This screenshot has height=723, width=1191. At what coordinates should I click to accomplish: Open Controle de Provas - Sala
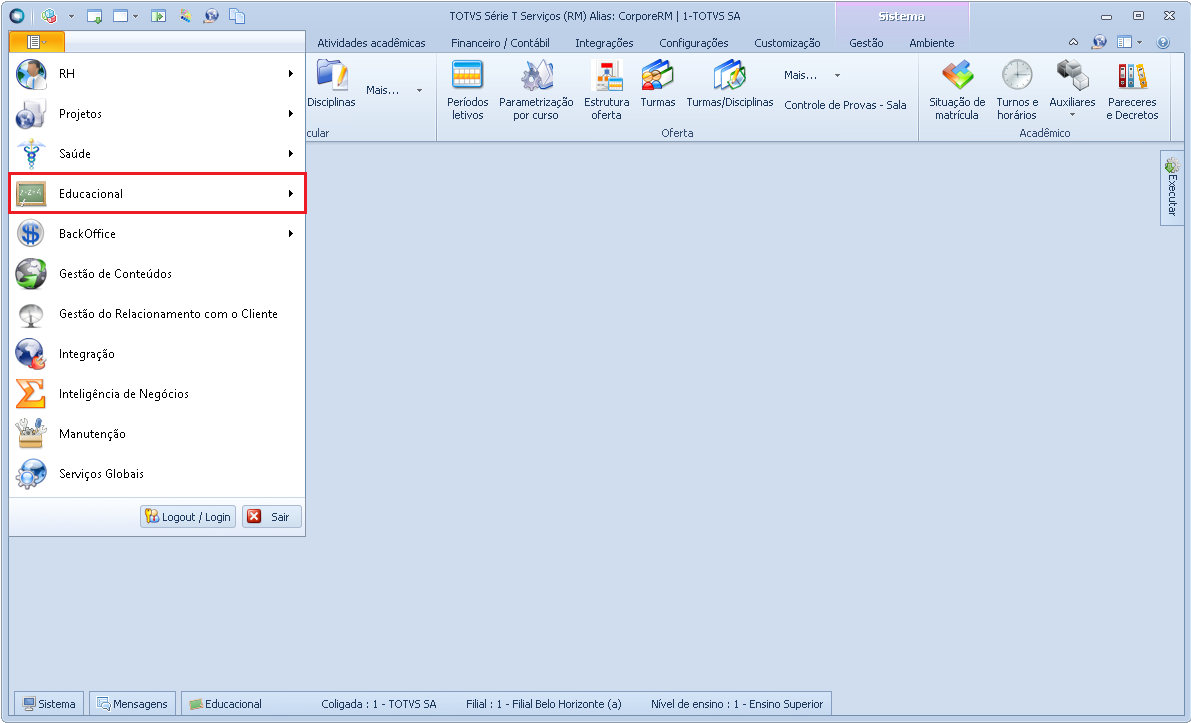[x=845, y=106]
